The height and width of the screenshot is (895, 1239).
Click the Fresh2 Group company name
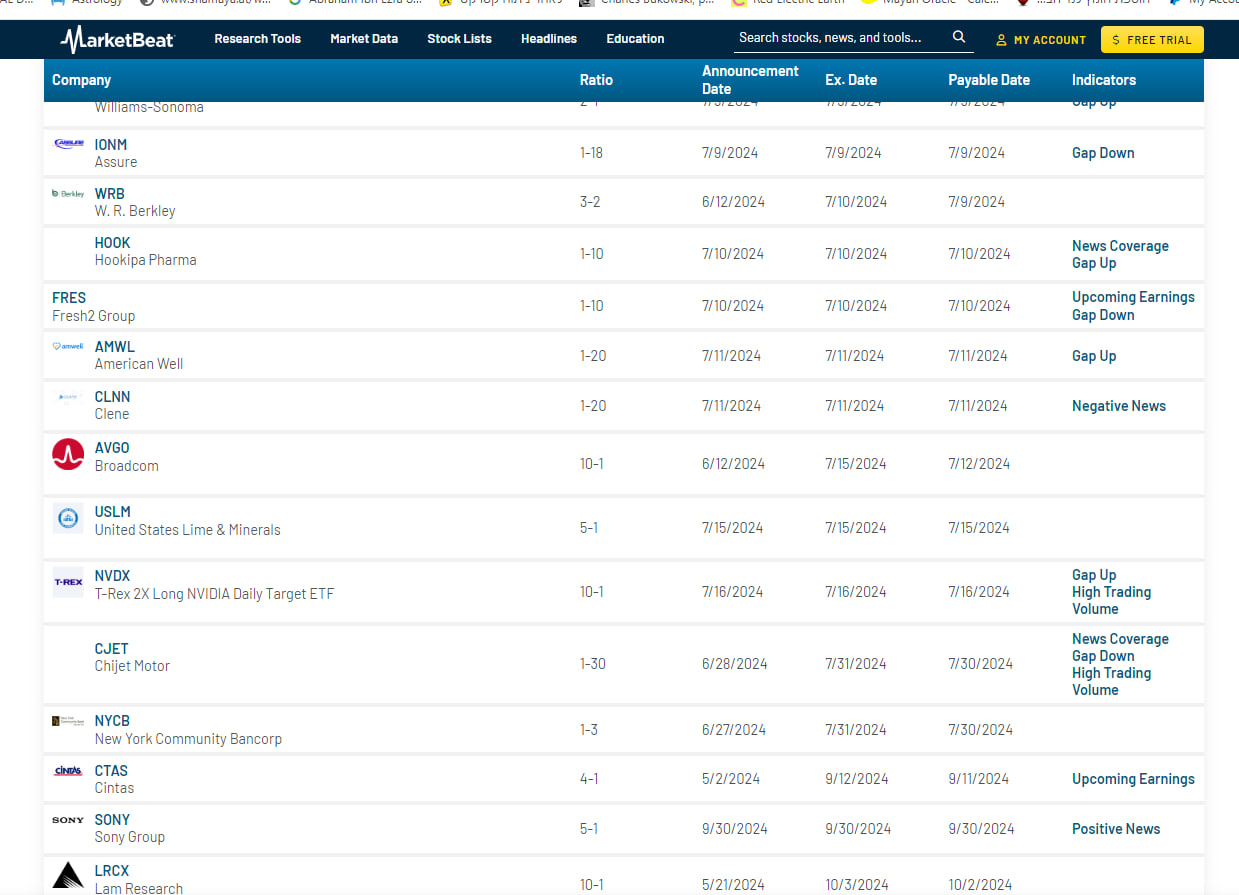tap(94, 316)
